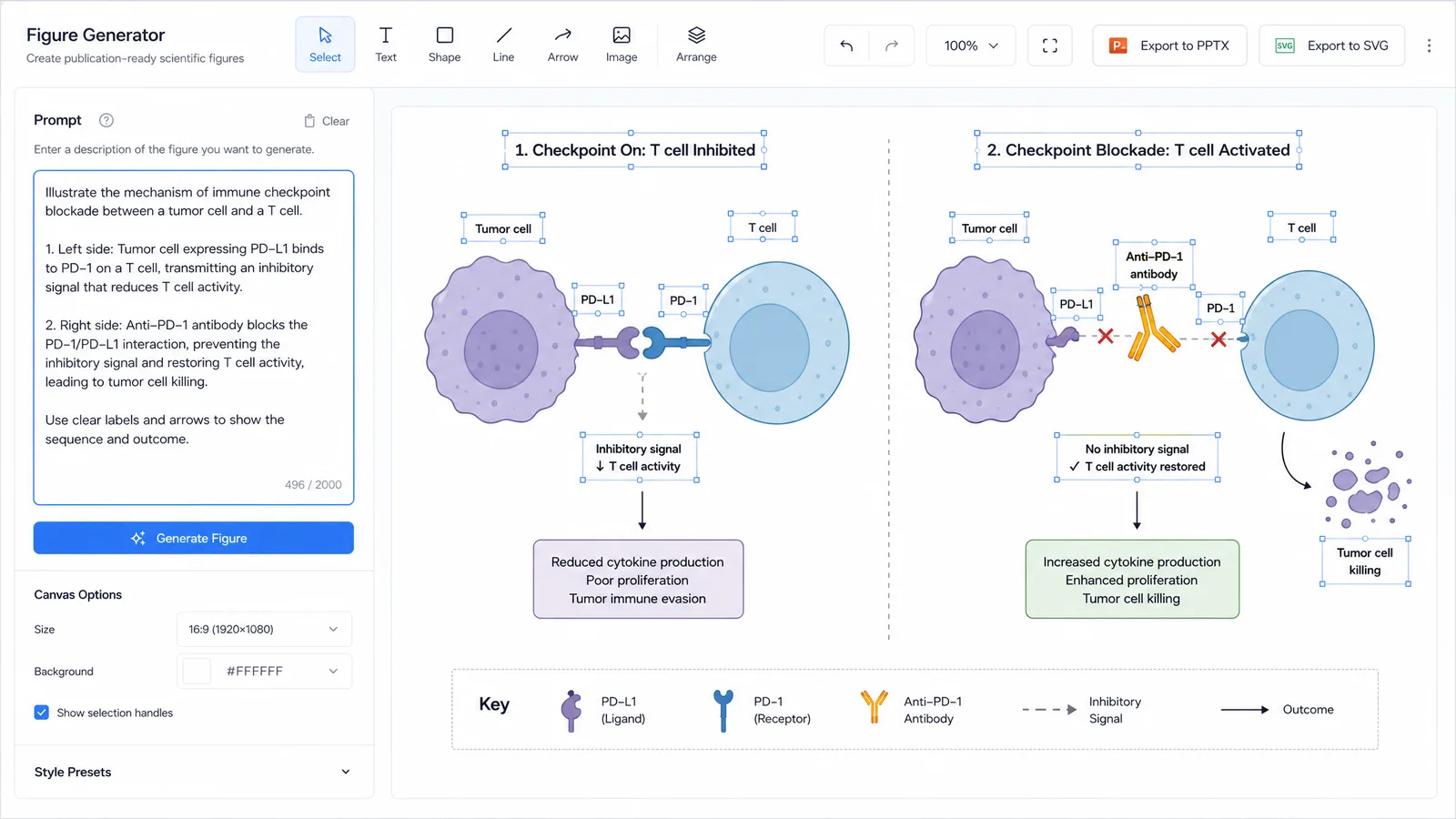Activate the Select tool
This screenshot has width=1456, height=819.
(x=325, y=44)
